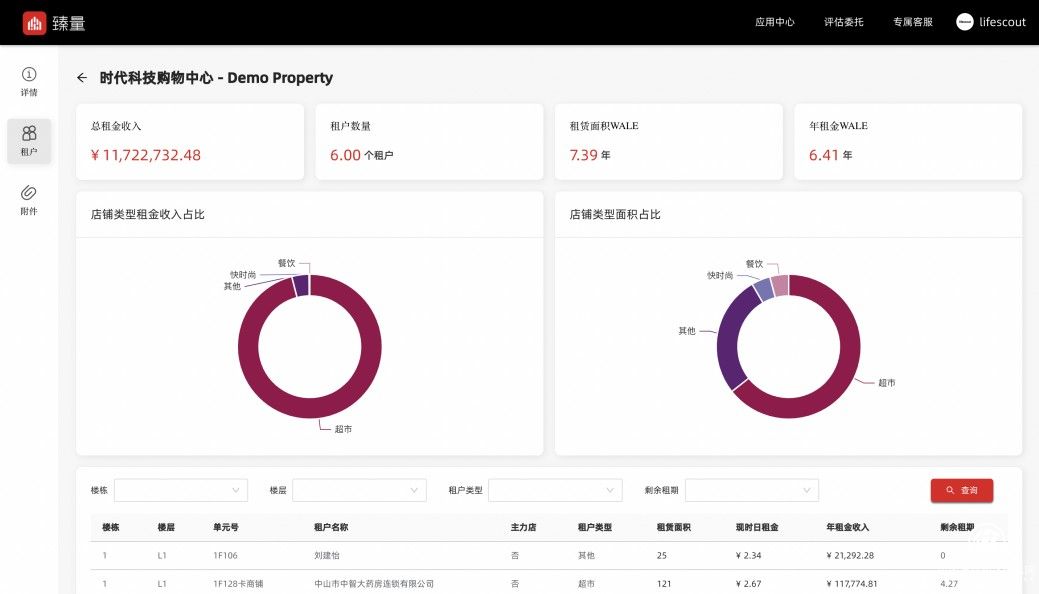Click the 臻量 logo icon
This screenshot has height=594, width=1039.
coord(35,22)
